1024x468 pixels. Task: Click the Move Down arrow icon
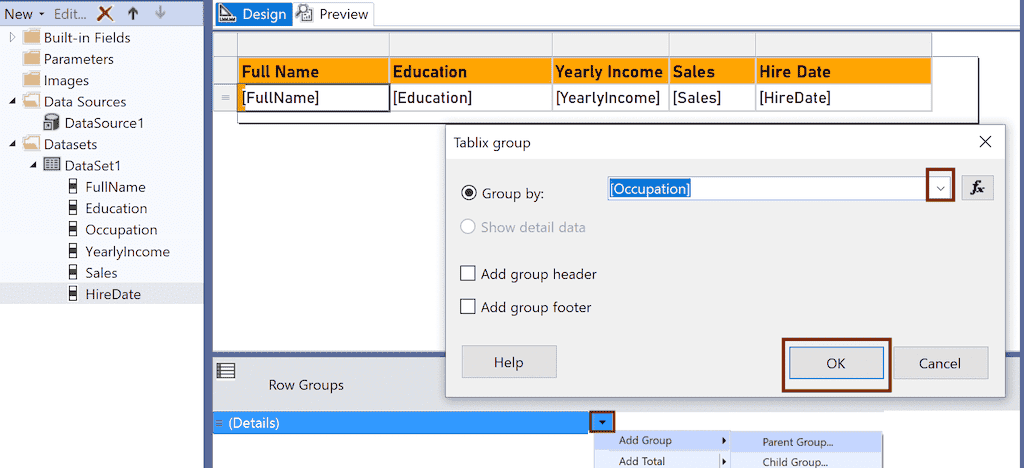point(160,14)
